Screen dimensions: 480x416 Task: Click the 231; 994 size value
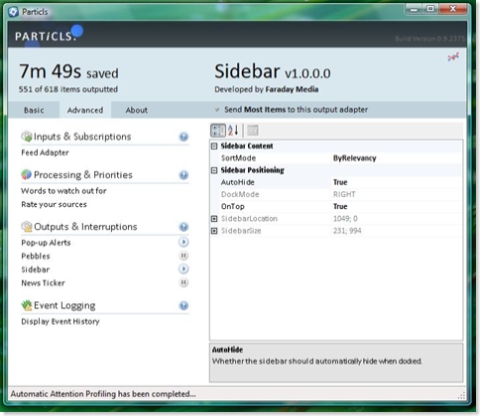pos(347,231)
